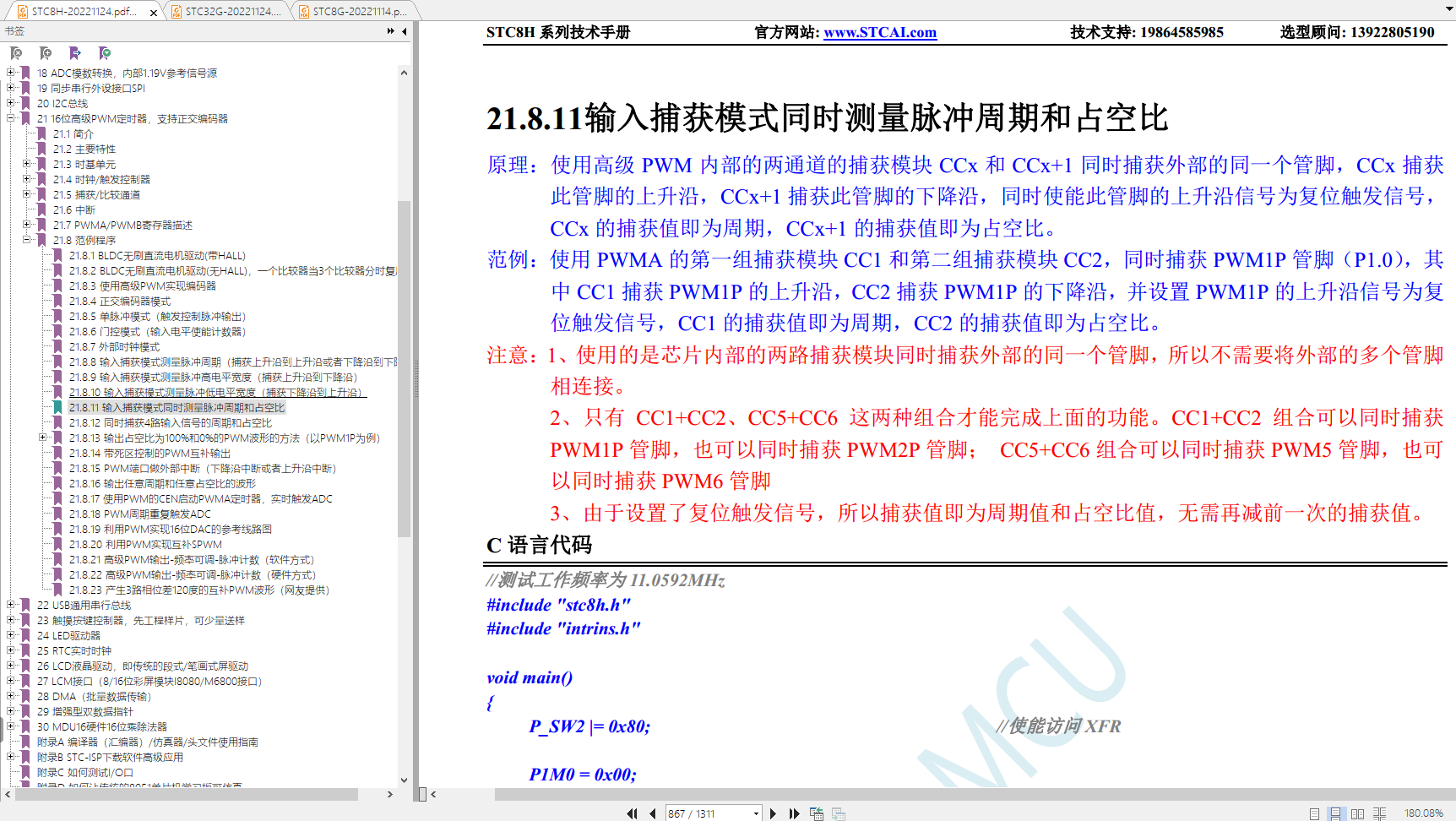Switch to the STC32G-20221124 tab

coord(228,12)
